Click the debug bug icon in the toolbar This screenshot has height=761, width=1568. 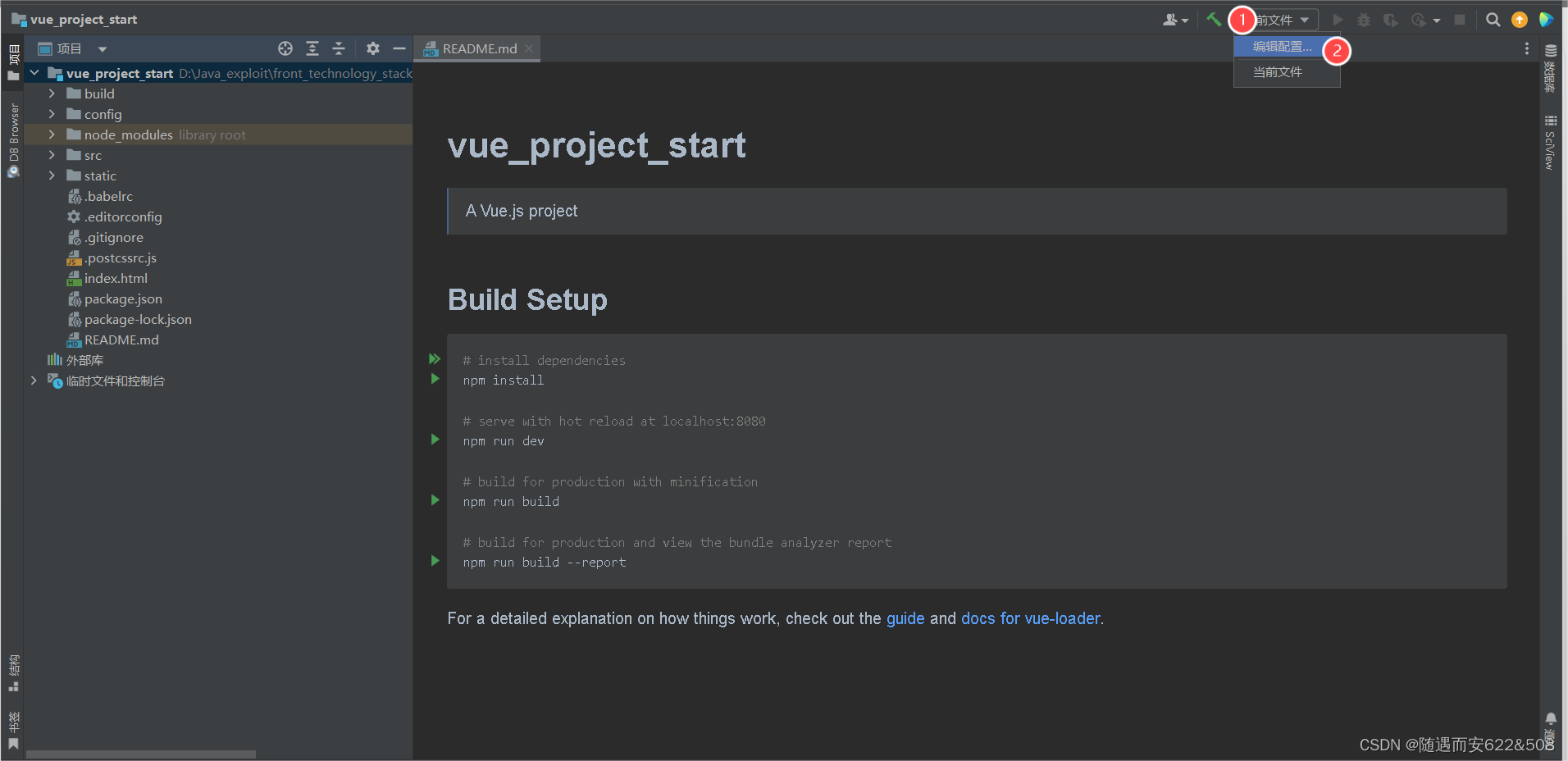point(1364,19)
